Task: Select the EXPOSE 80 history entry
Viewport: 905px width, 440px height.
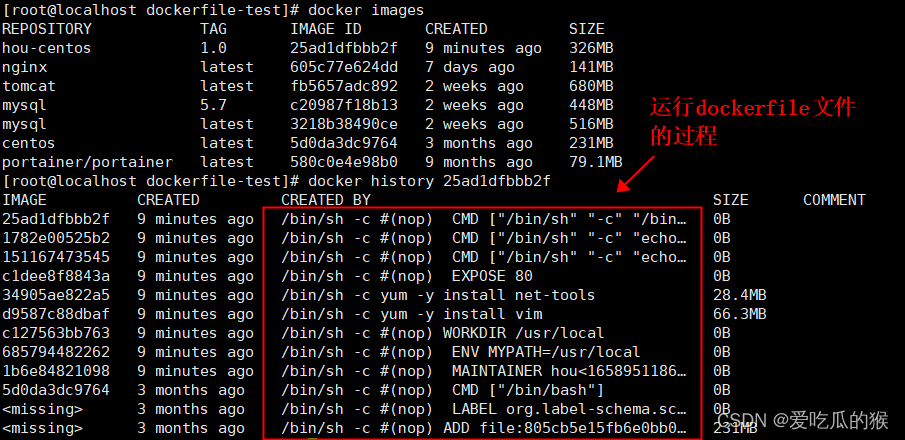Action: [407, 277]
